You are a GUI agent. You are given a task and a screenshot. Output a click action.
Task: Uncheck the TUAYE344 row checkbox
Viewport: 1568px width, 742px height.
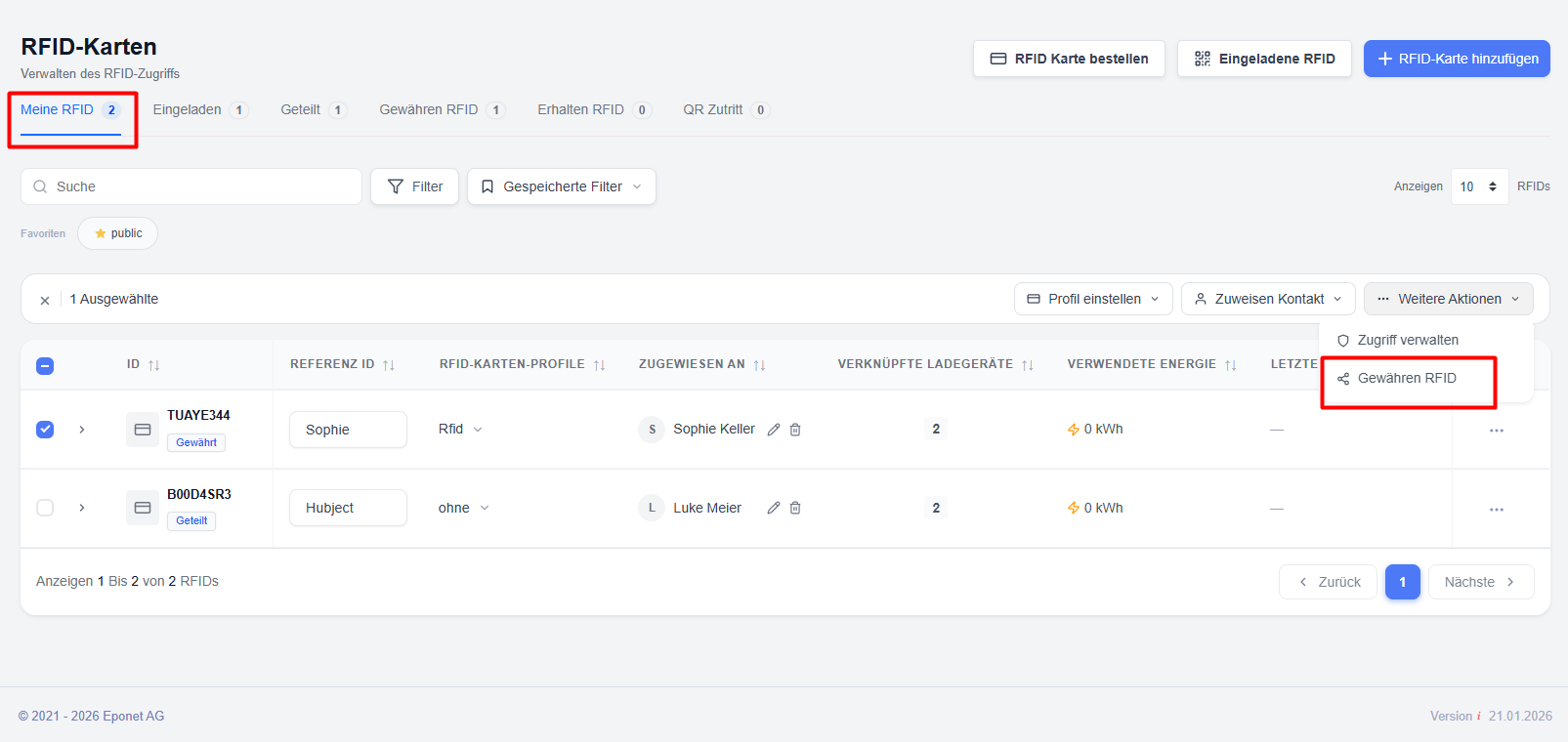tap(45, 430)
